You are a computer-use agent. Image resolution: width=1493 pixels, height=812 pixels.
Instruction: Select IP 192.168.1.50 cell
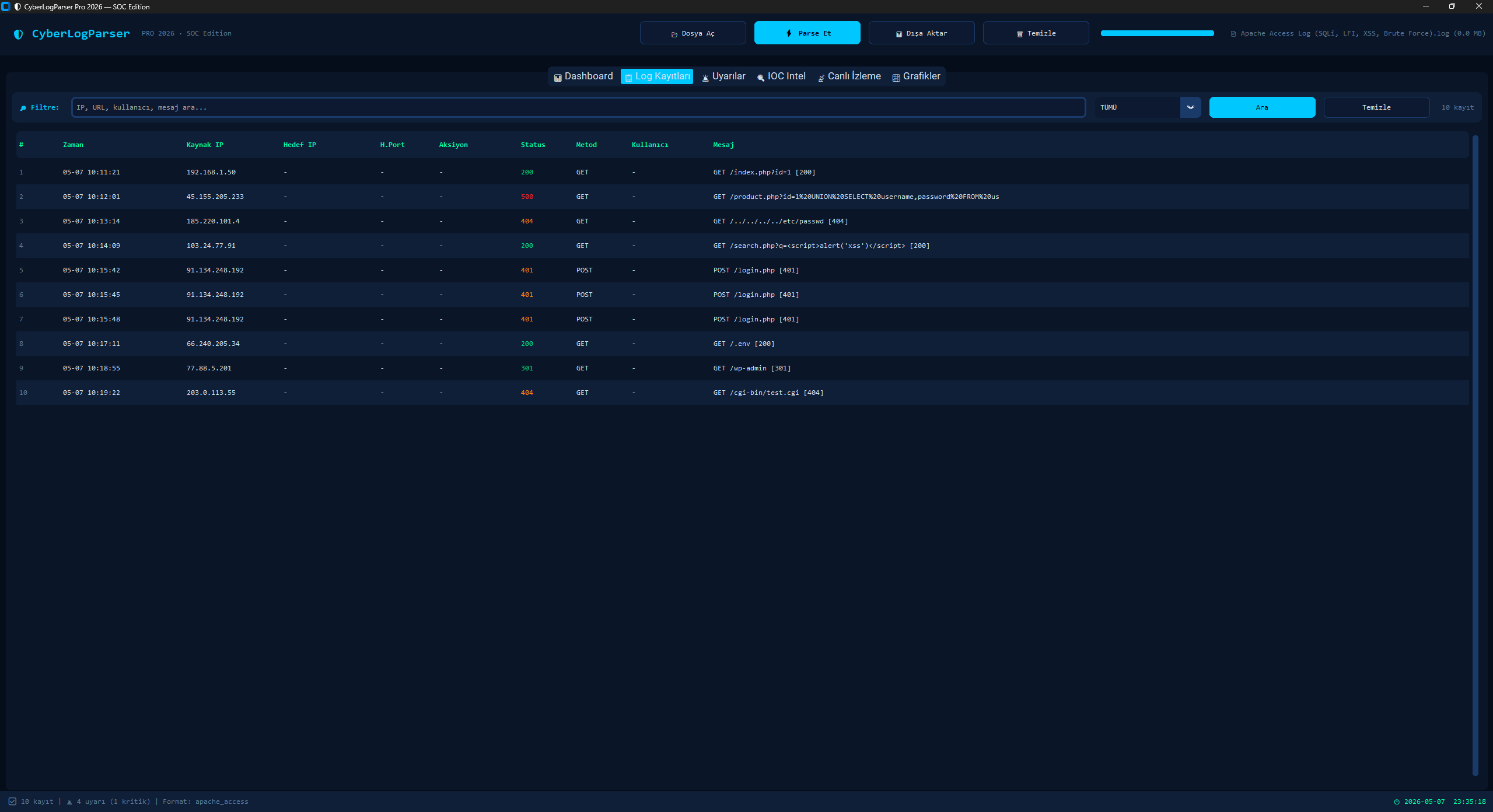[x=211, y=172]
